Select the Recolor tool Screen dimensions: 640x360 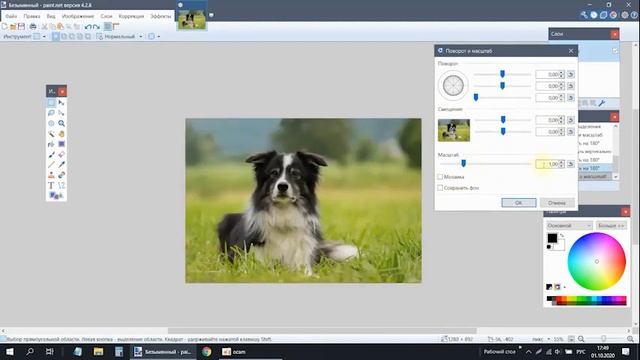coord(61,175)
